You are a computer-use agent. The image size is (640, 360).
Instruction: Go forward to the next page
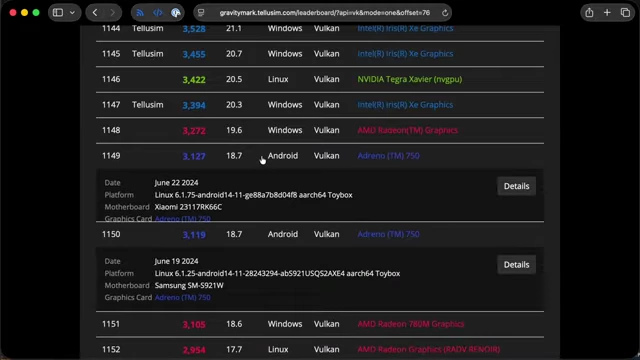pos(112,13)
